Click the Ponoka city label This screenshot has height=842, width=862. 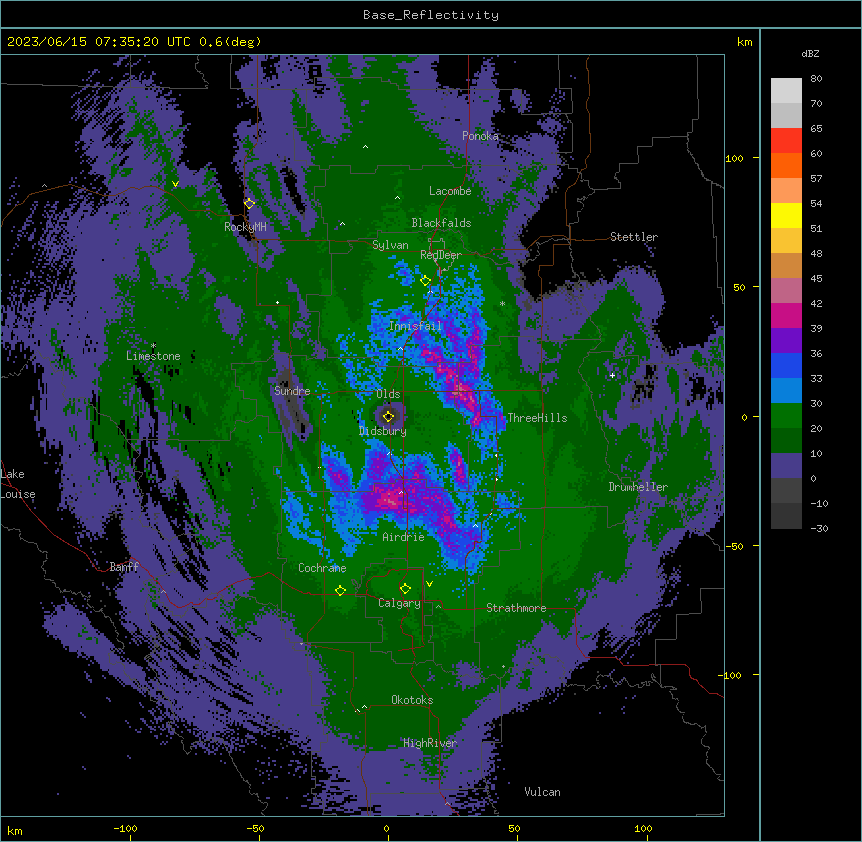[x=480, y=136]
